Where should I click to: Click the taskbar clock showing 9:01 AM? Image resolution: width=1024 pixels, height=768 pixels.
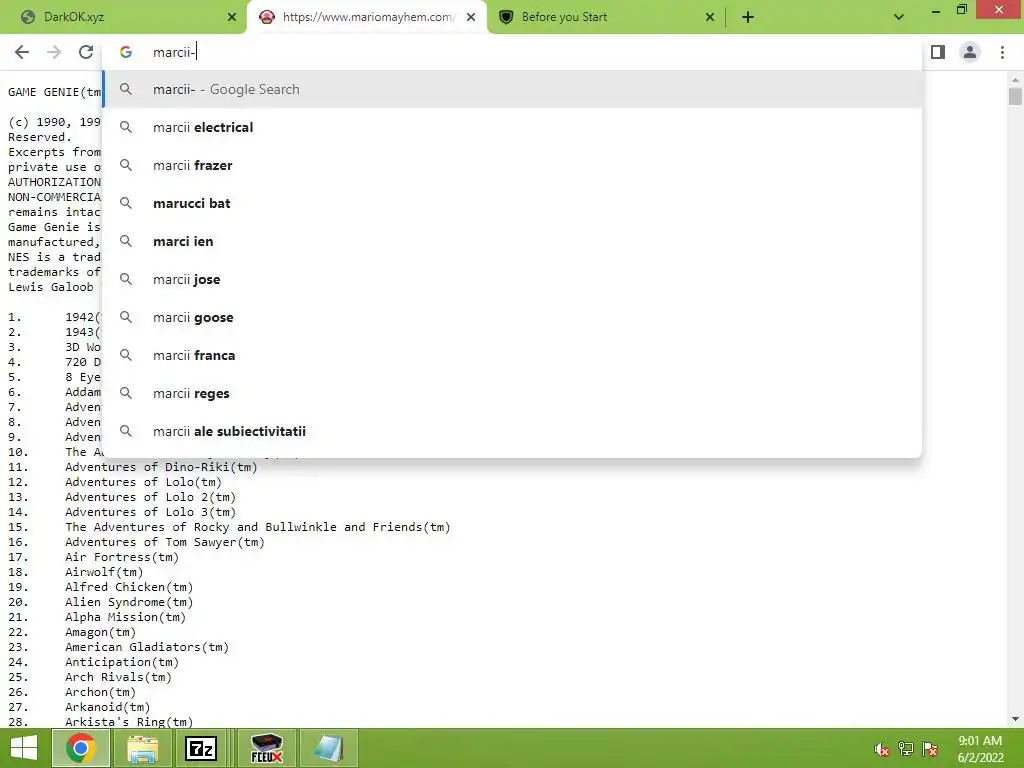[980, 748]
